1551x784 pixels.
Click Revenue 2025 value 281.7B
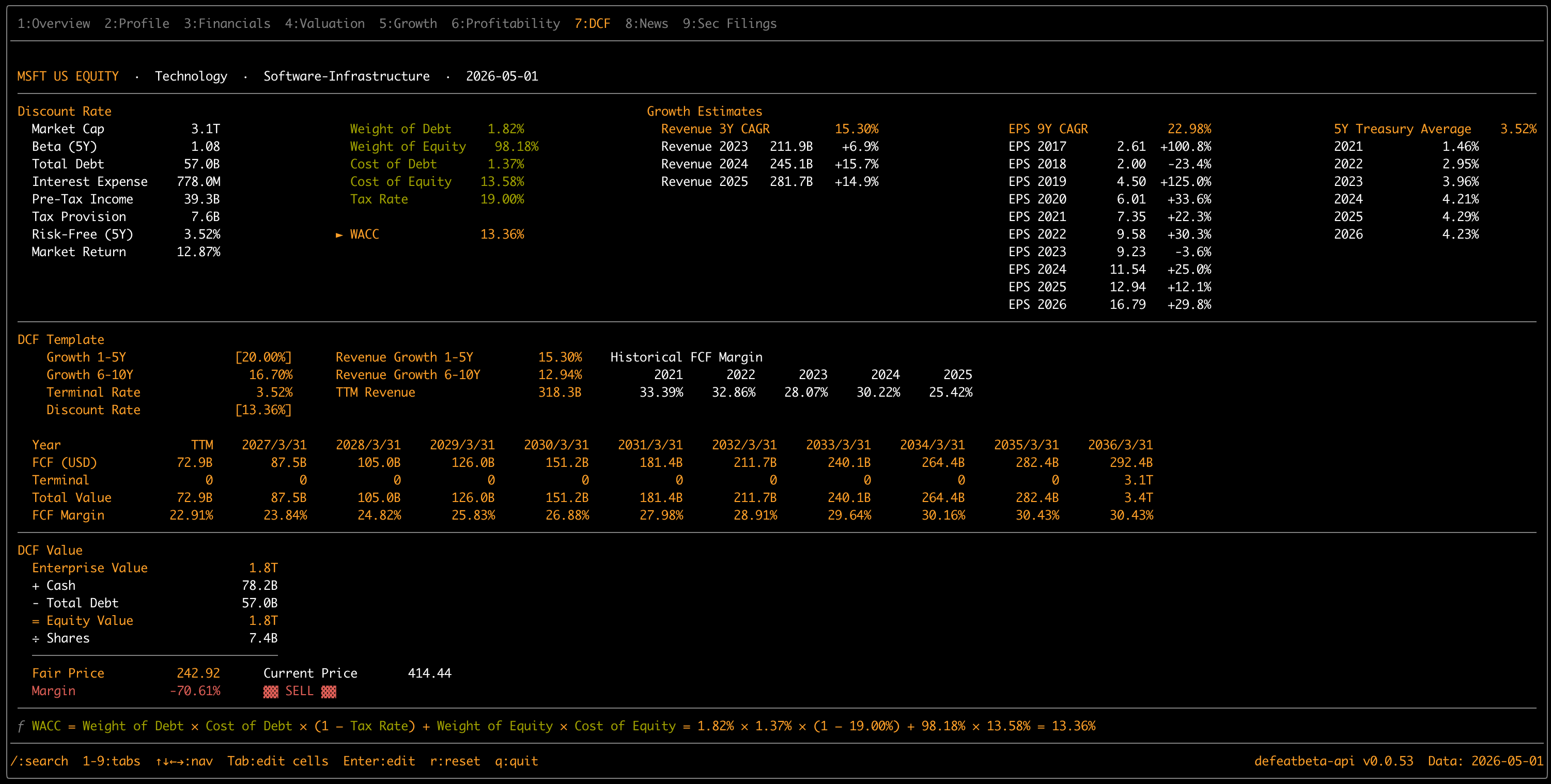791,182
